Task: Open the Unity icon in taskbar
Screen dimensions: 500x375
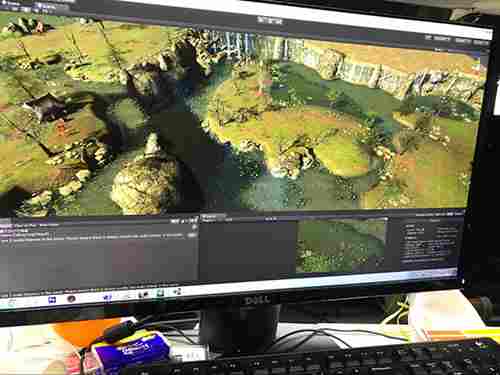Action: tap(144, 294)
